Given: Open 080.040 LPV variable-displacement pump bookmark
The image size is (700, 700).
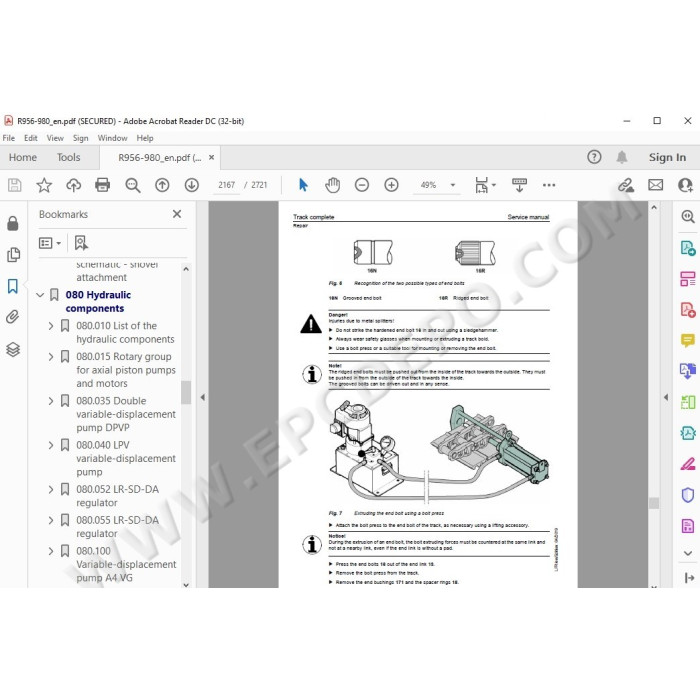Looking at the screenshot, I should 126,458.
